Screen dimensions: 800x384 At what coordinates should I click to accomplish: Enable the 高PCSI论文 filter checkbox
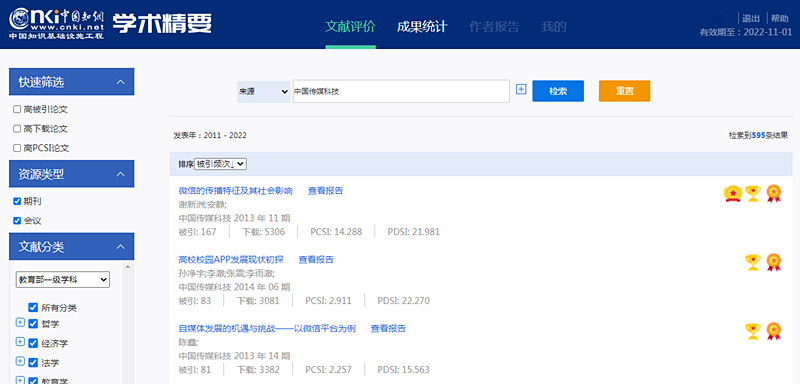click(17, 148)
